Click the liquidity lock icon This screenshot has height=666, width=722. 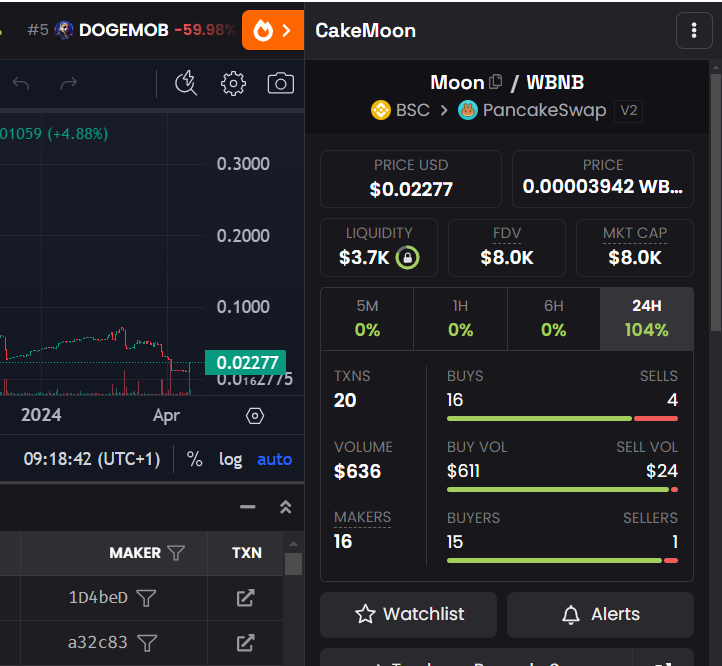pyautogui.click(x=408, y=257)
